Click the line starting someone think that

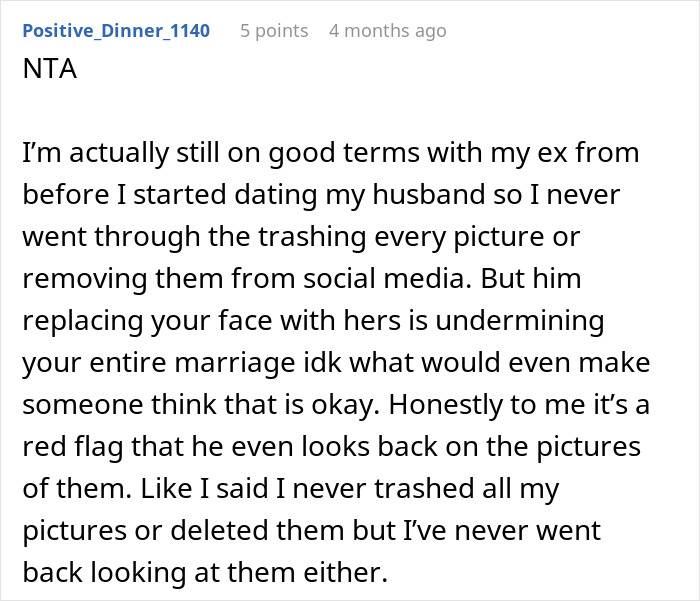[336, 405]
